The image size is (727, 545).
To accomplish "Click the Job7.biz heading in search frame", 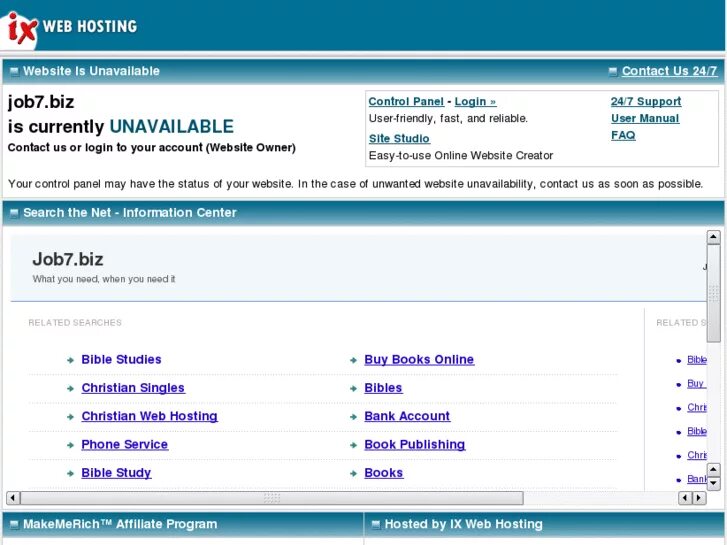I will point(68,259).
